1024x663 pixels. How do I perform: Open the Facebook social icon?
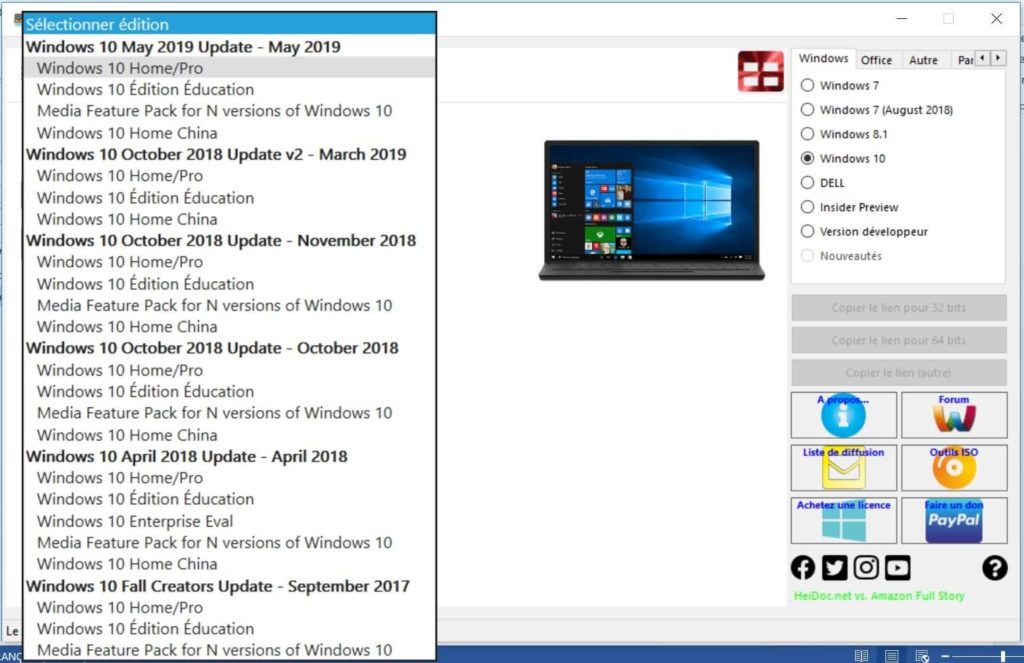[x=803, y=568]
